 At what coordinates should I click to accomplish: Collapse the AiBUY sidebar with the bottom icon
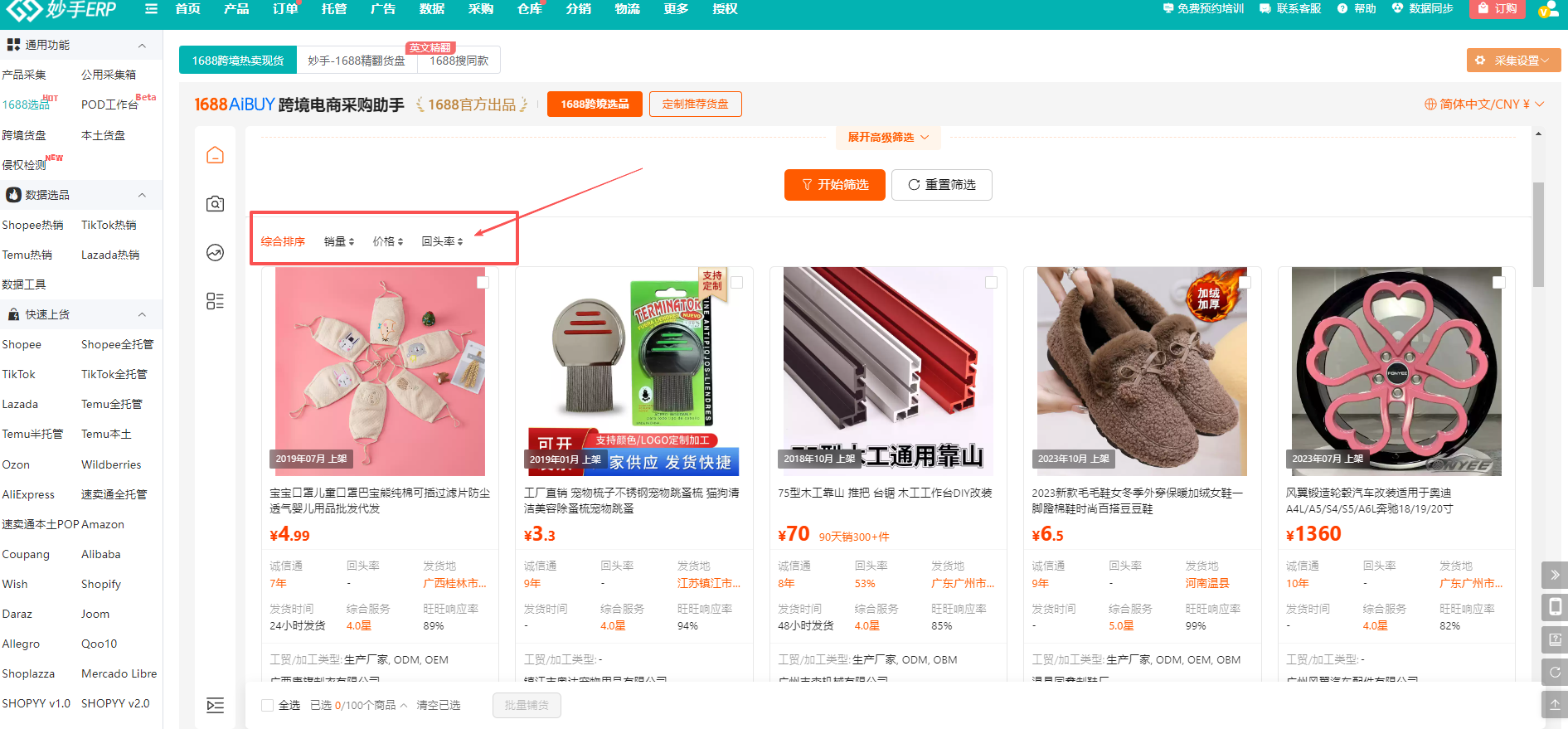[216, 706]
